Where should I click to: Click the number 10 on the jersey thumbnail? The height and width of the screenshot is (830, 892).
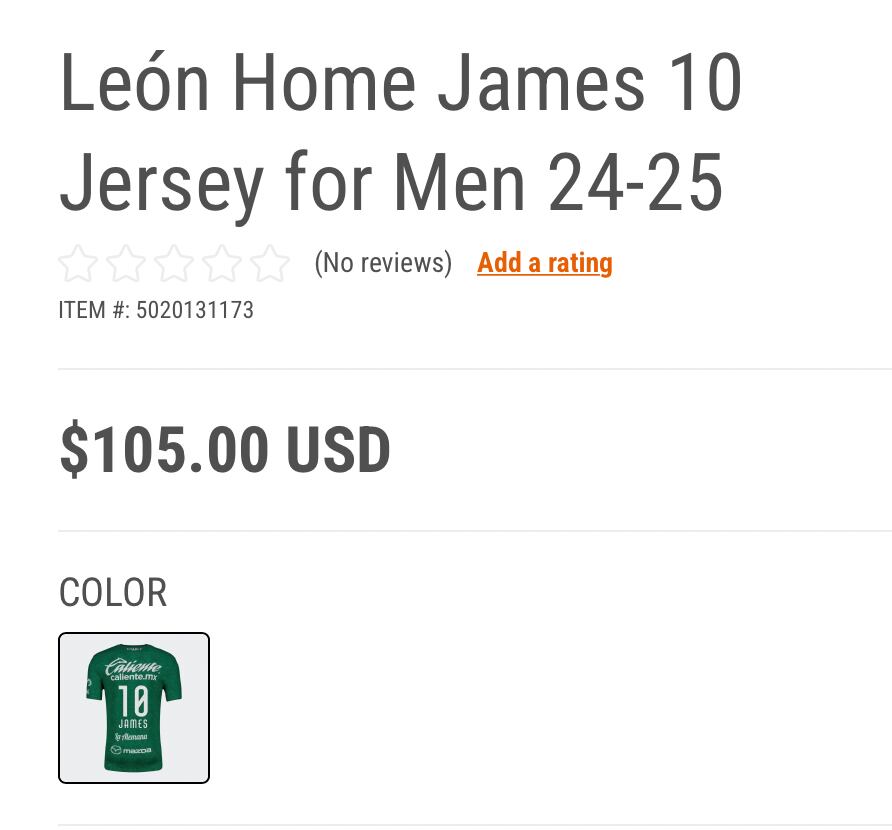133,701
